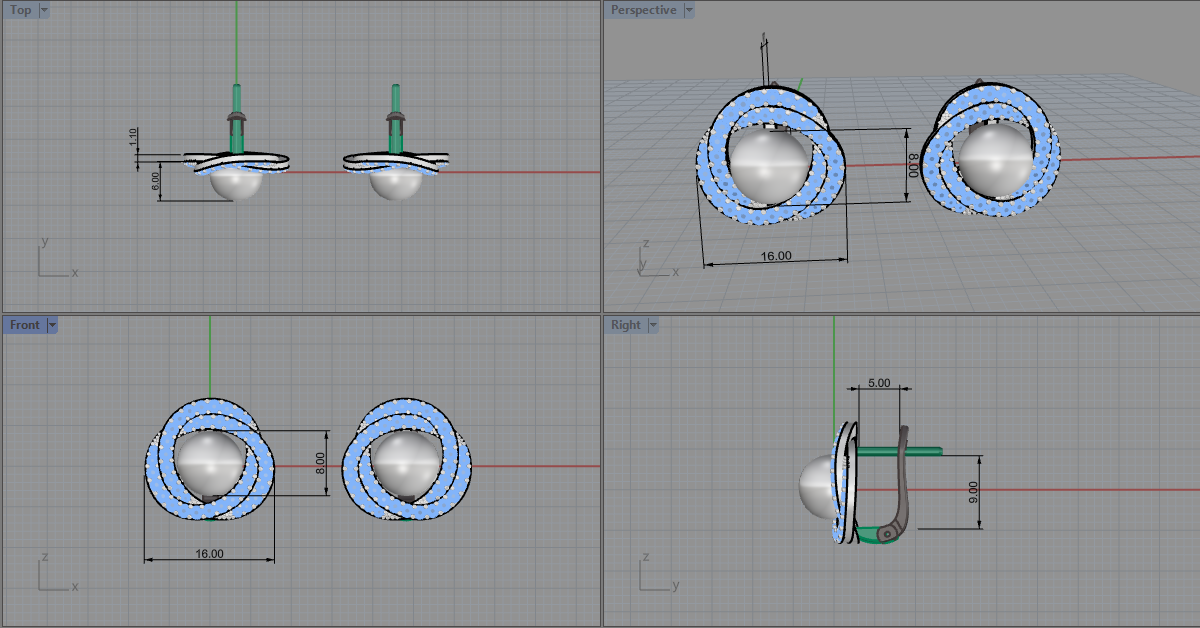Open the Perspective viewport menu arrow
This screenshot has width=1200, height=628.
[x=689, y=10]
